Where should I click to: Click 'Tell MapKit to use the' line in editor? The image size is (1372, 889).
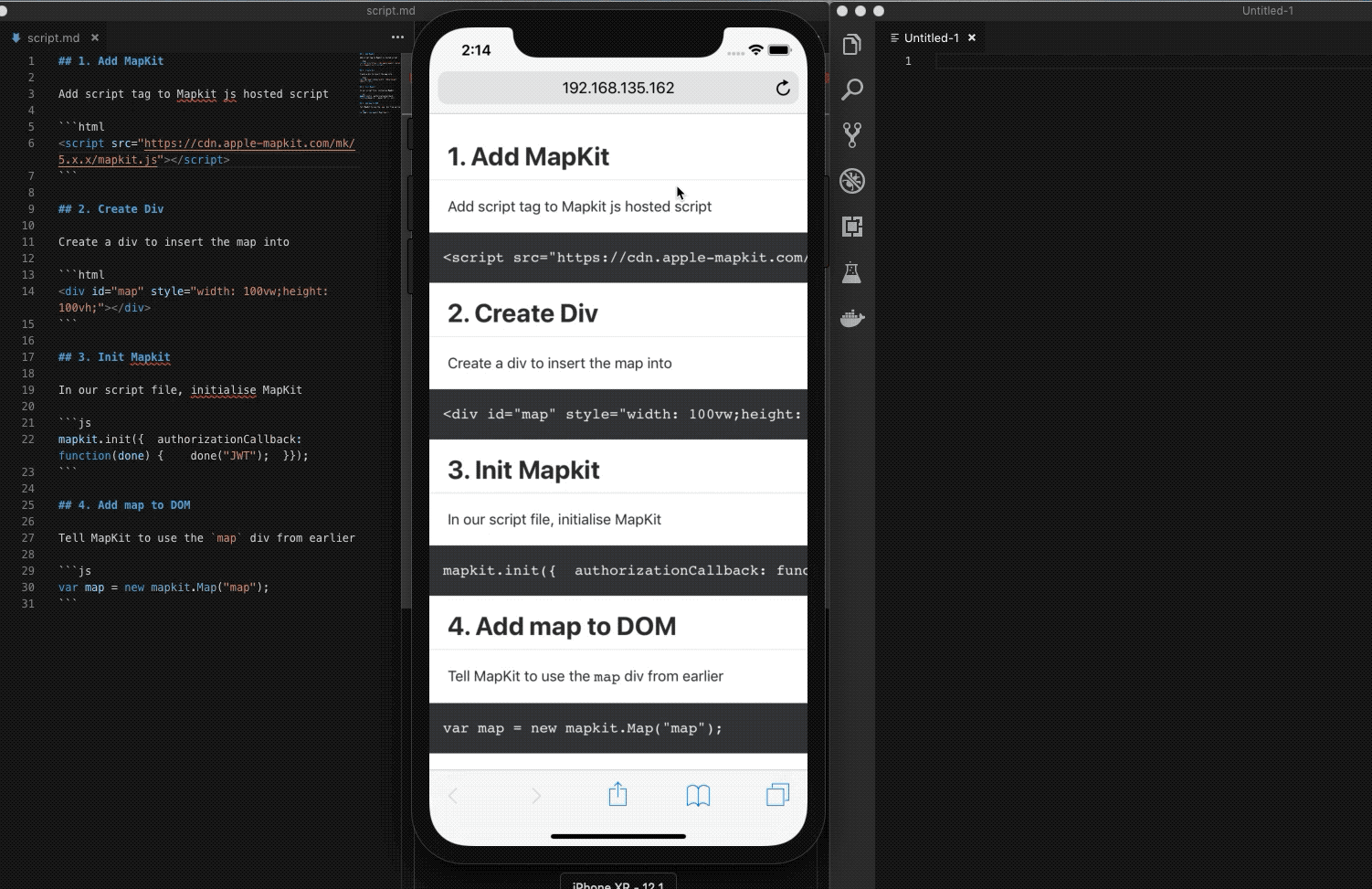[206, 538]
